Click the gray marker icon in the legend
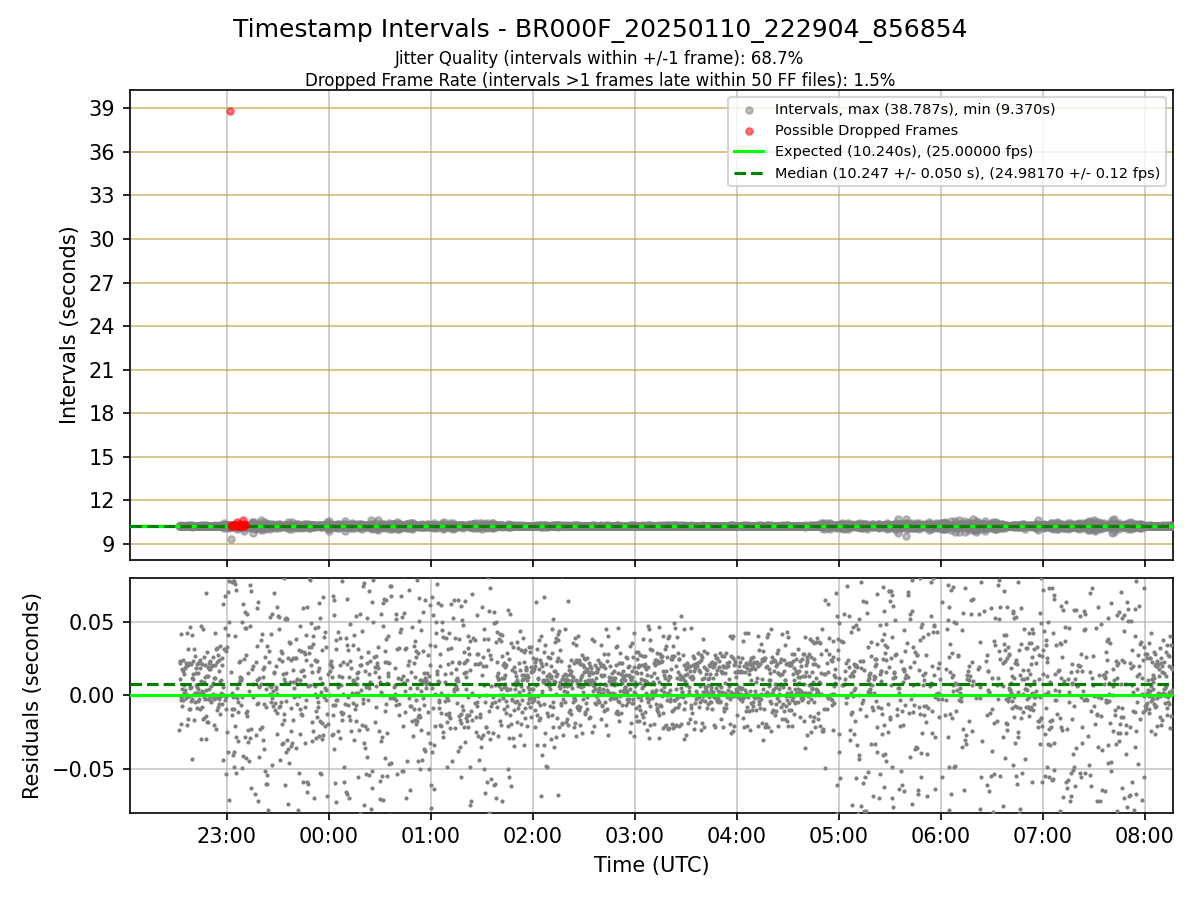The image size is (1200, 900). coord(749,110)
